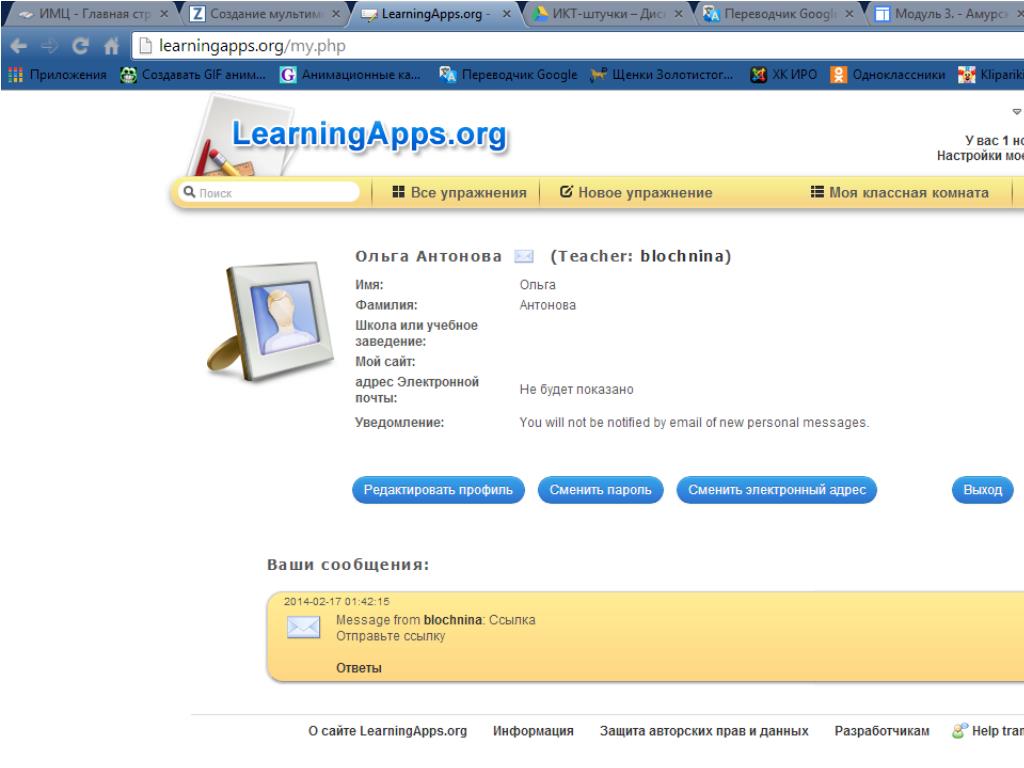
Task: Open Kliparik bookmark
Action: [991, 74]
